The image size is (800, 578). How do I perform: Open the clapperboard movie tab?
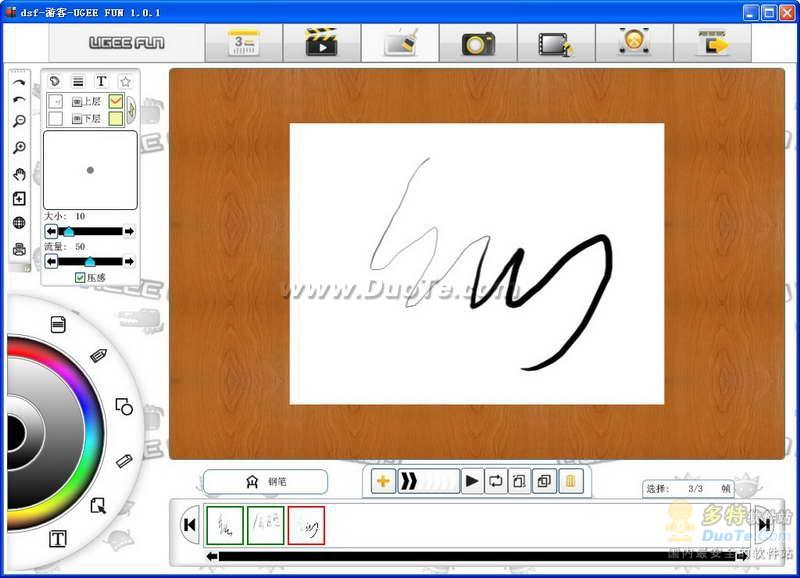point(321,43)
